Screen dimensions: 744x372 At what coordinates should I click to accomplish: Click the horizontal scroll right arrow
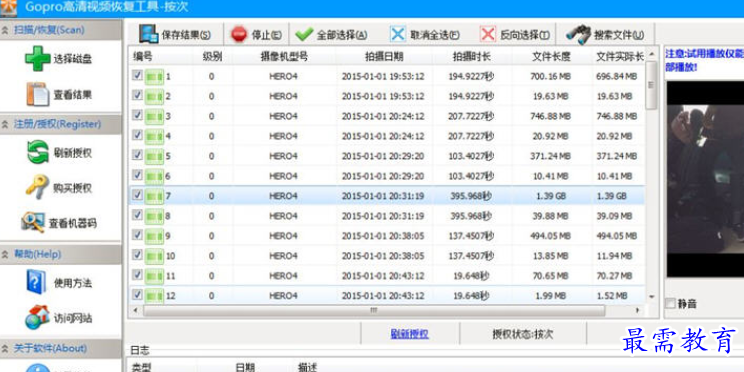(x=638, y=310)
